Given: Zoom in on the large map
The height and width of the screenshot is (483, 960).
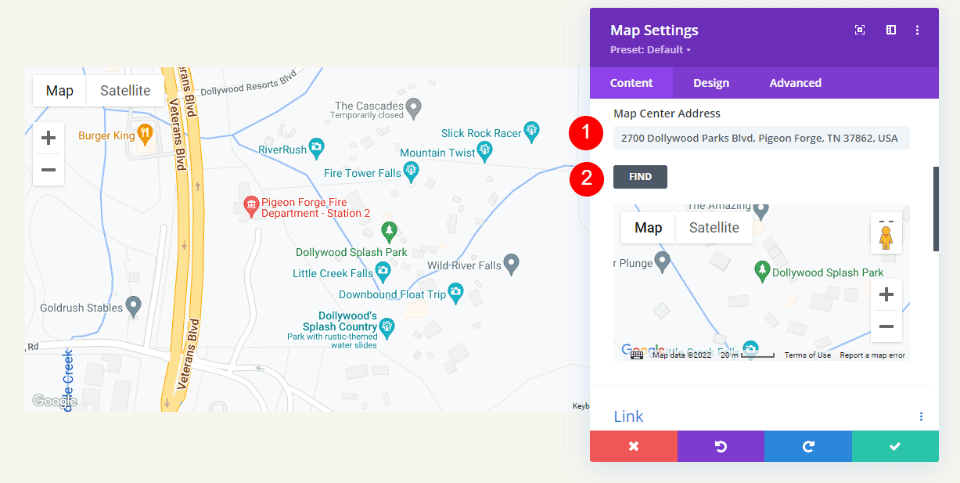Looking at the screenshot, I should click(48, 138).
